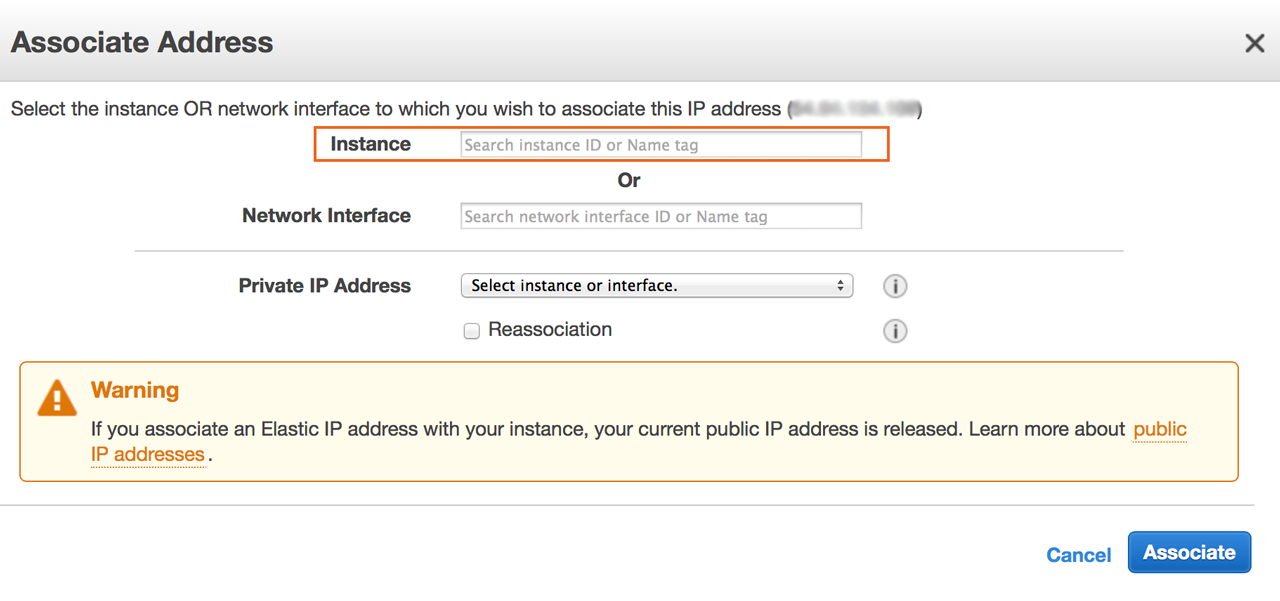Show info for Private IP Address
Viewport: 1280px width, 601px height.
click(x=895, y=287)
